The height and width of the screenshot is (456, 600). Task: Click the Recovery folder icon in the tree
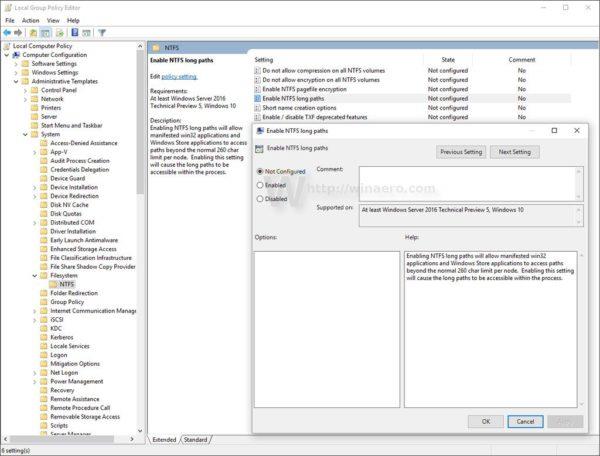[44, 390]
